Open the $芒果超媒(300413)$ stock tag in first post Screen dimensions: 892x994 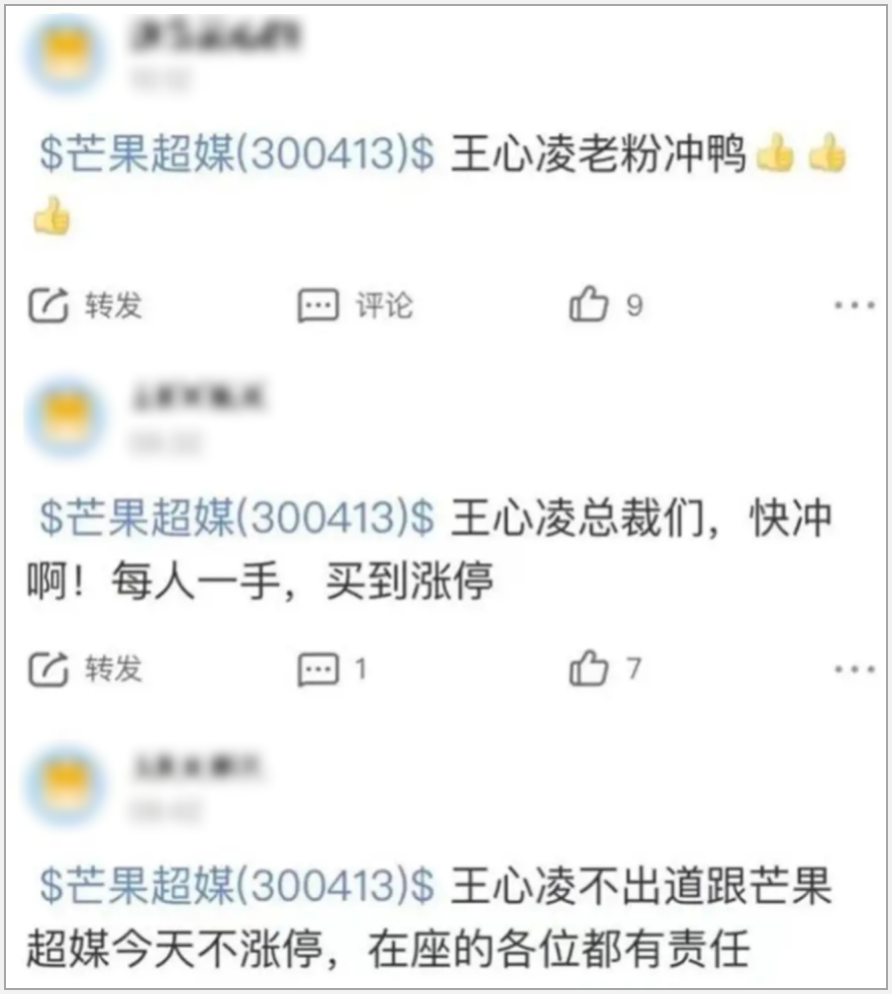tap(237, 153)
